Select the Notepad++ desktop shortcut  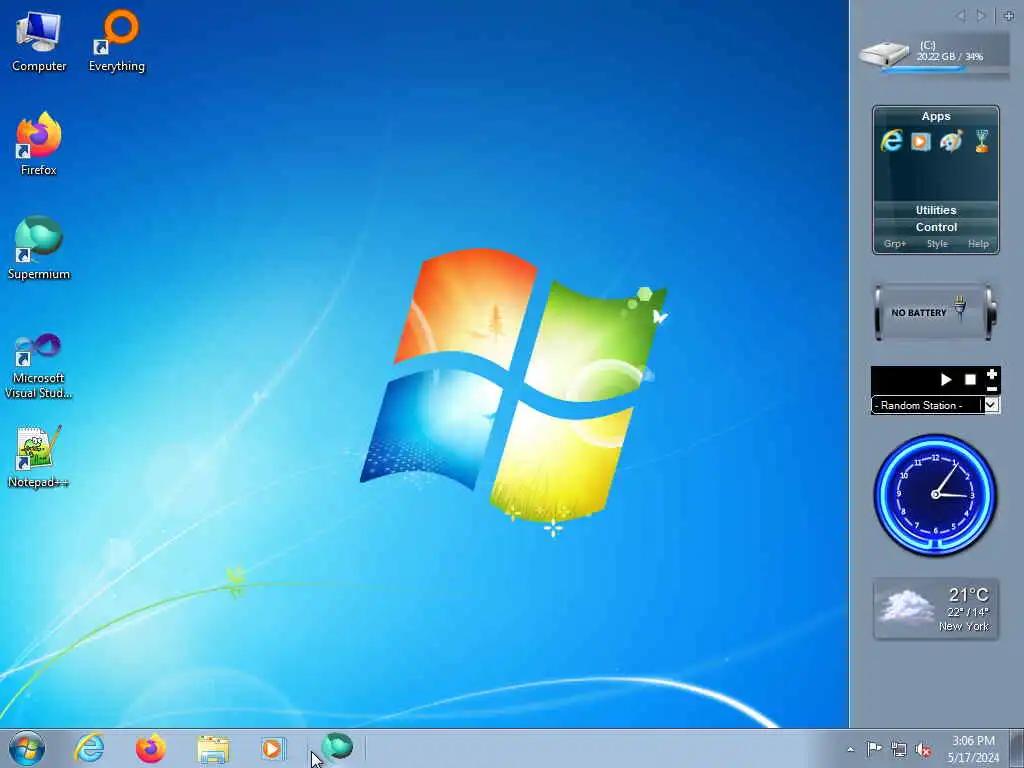click(38, 456)
